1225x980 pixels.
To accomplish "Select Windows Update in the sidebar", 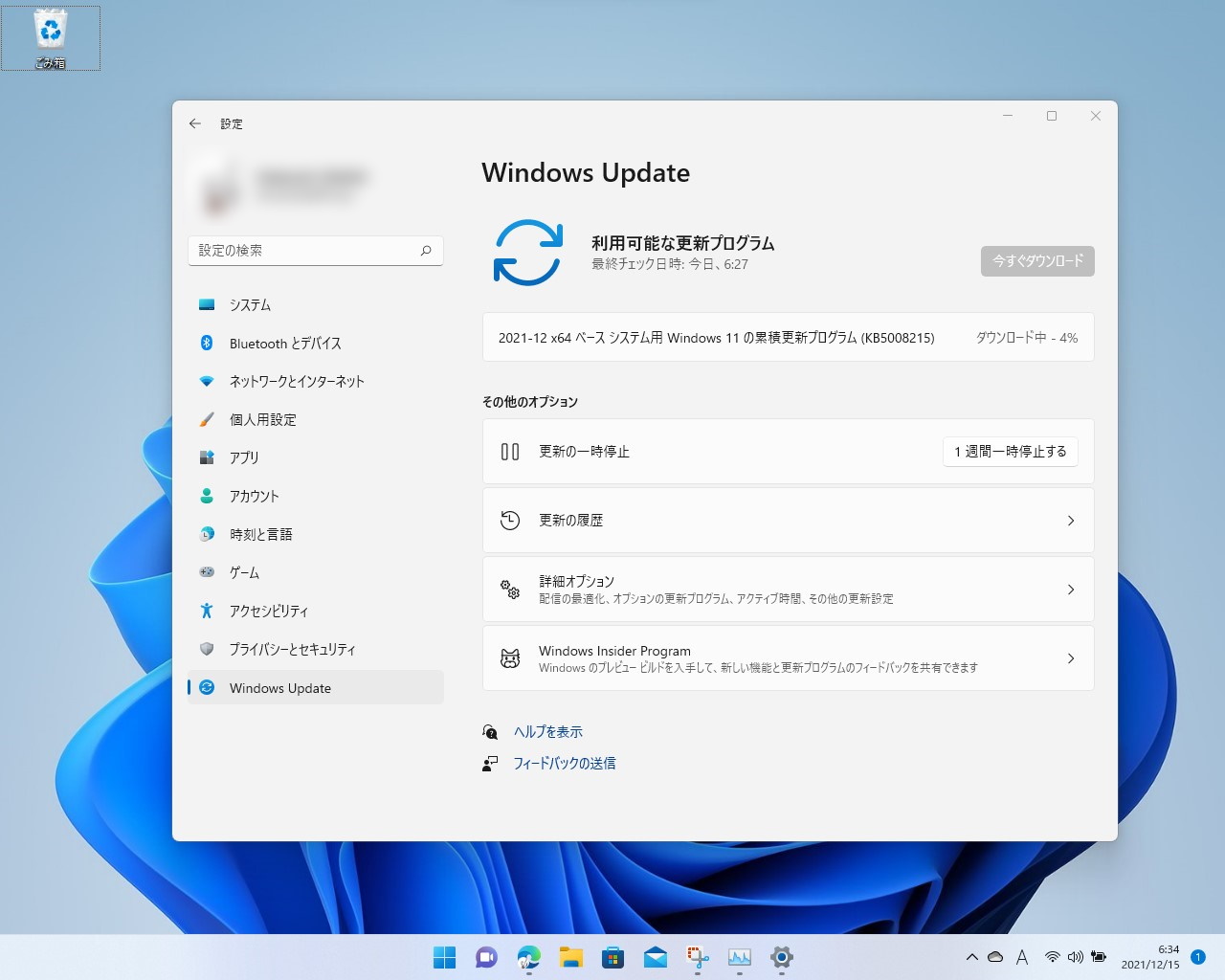I will tap(279, 687).
